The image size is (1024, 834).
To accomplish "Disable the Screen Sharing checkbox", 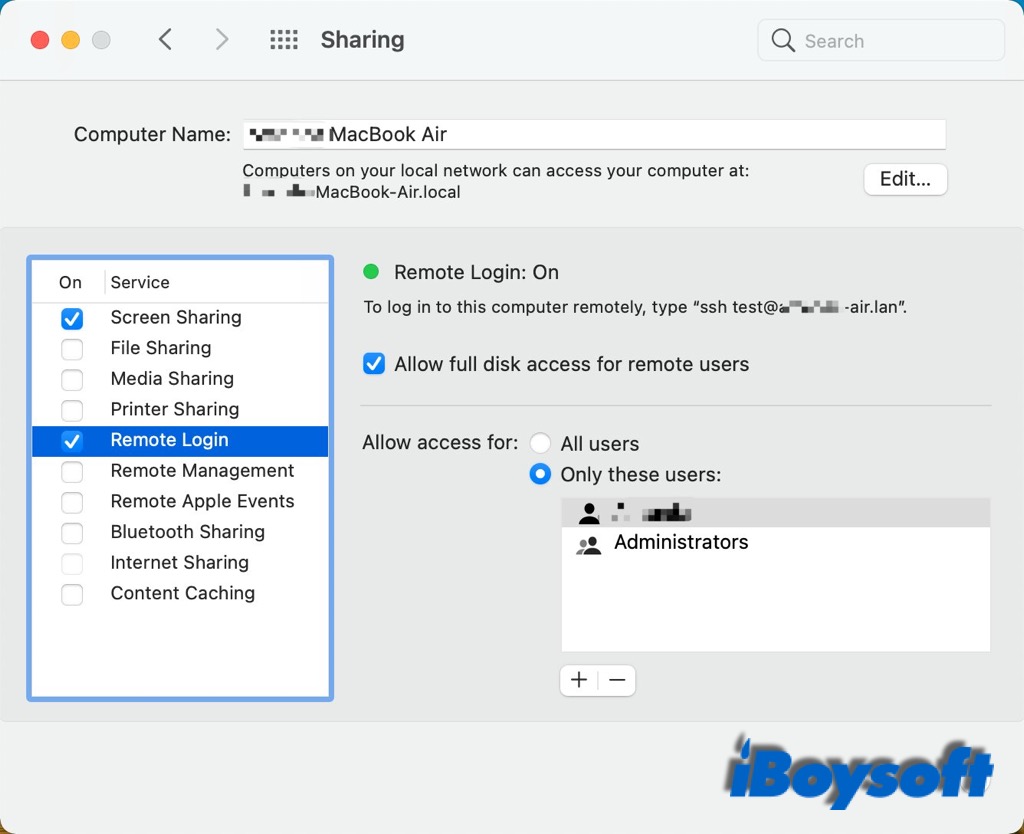I will (x=72, y=318).
